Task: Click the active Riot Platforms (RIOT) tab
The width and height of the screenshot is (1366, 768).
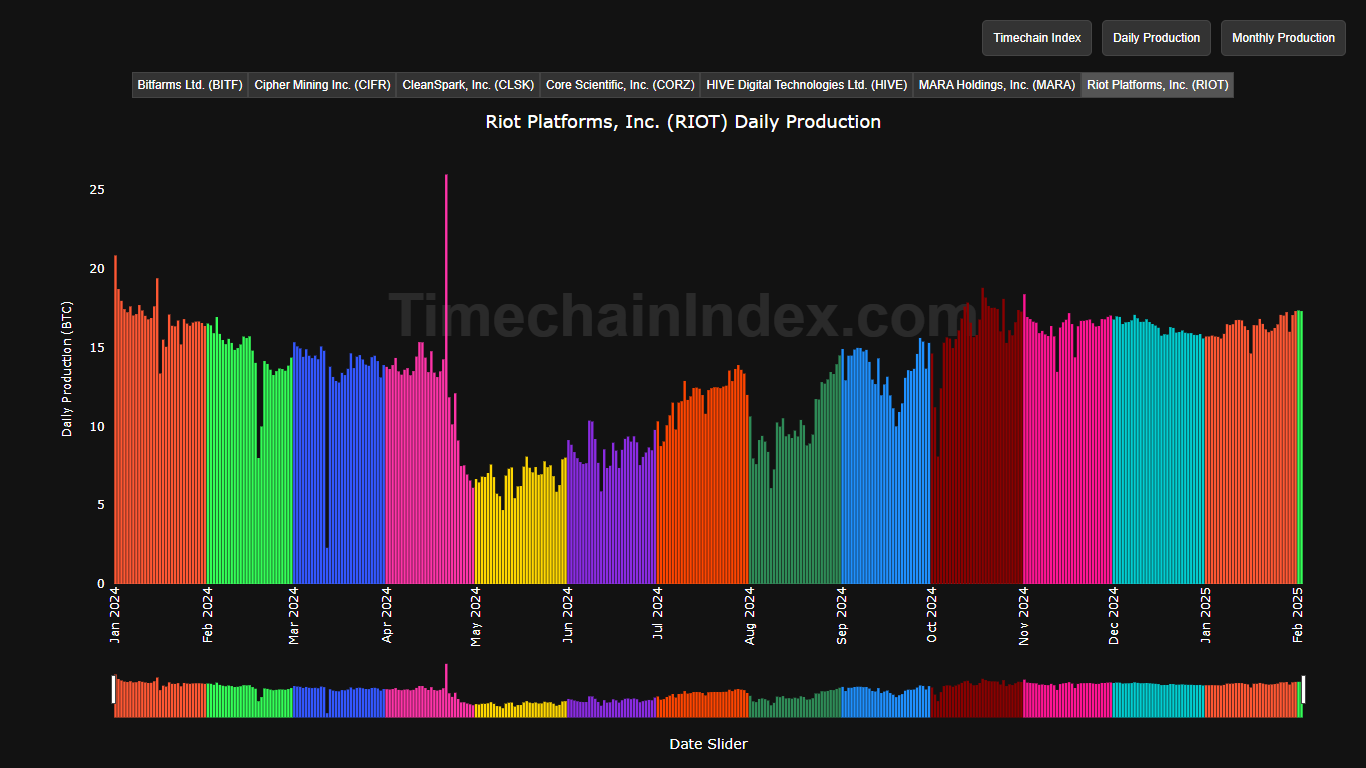Action: [1157, 84]
